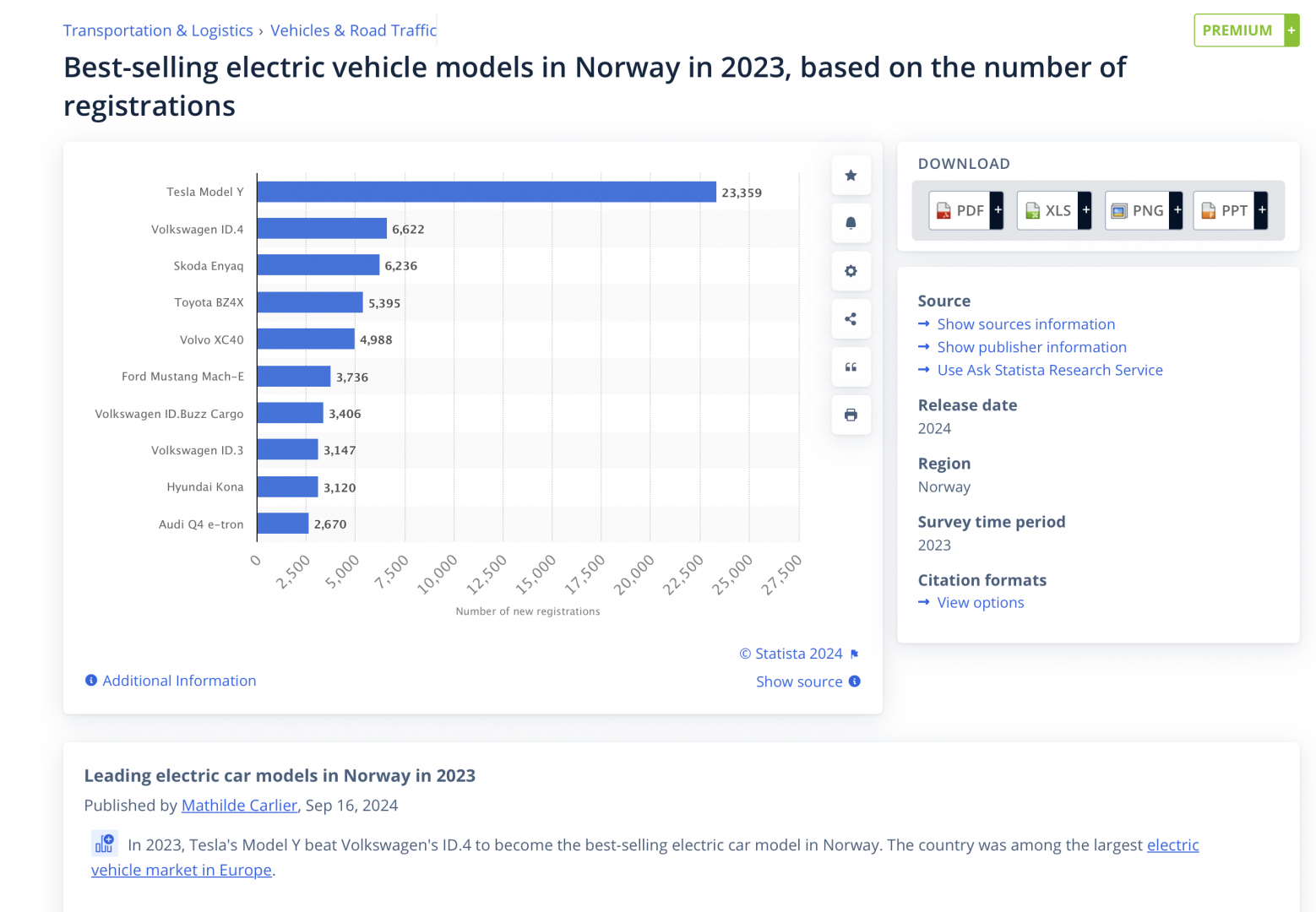Download the statistic as PDF
1316x912 pixels.
click(966, 210)
